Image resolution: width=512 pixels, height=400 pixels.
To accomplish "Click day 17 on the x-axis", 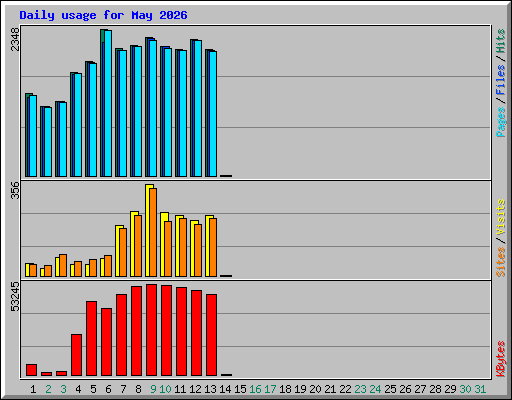I will click(270, 389).
